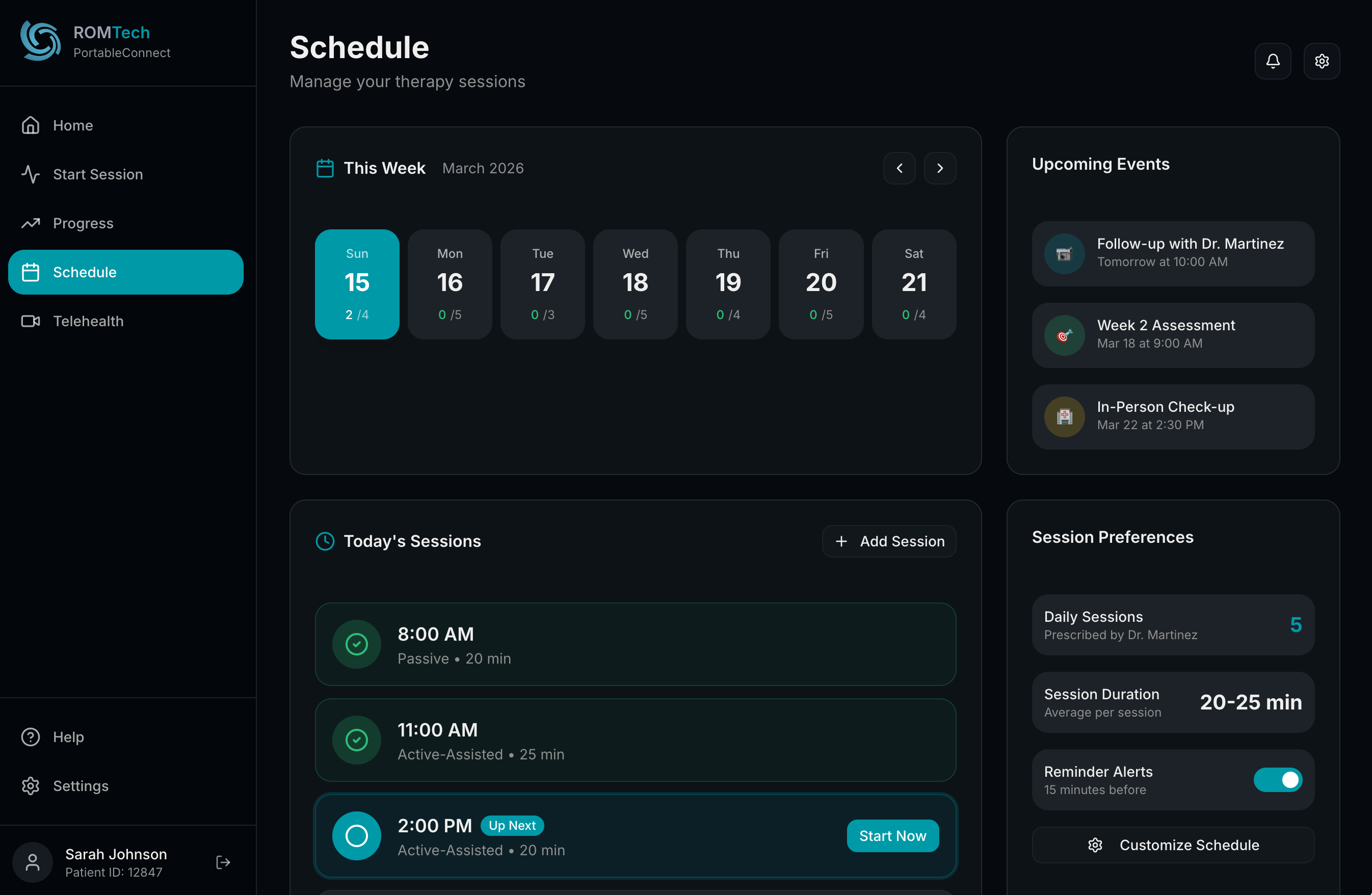Click the completed checkmark on 11:00 AM session
Screen dimensions: 1372x895
(356, 740)
